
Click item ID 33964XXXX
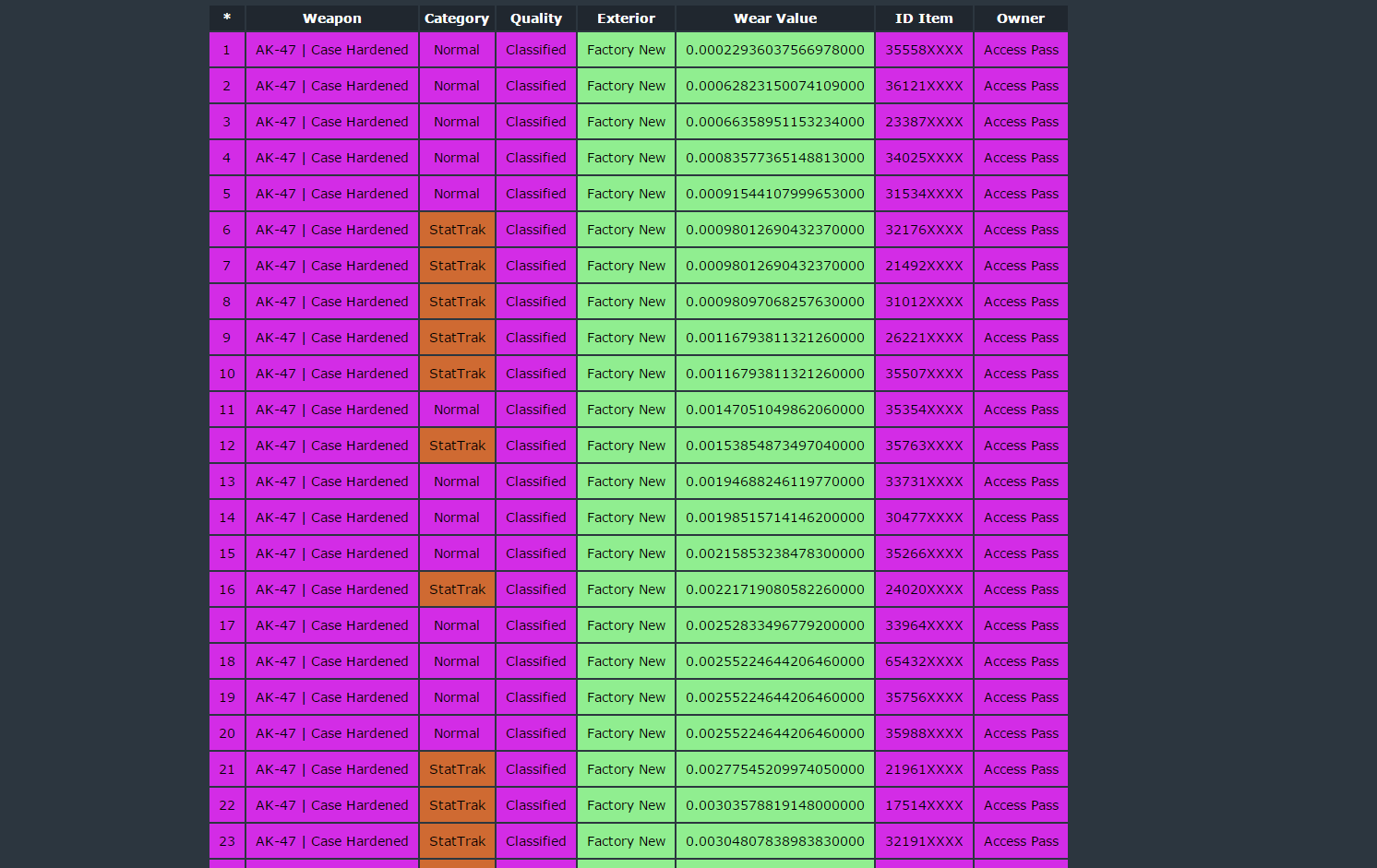pyautogui.click(x=924, y=625)
